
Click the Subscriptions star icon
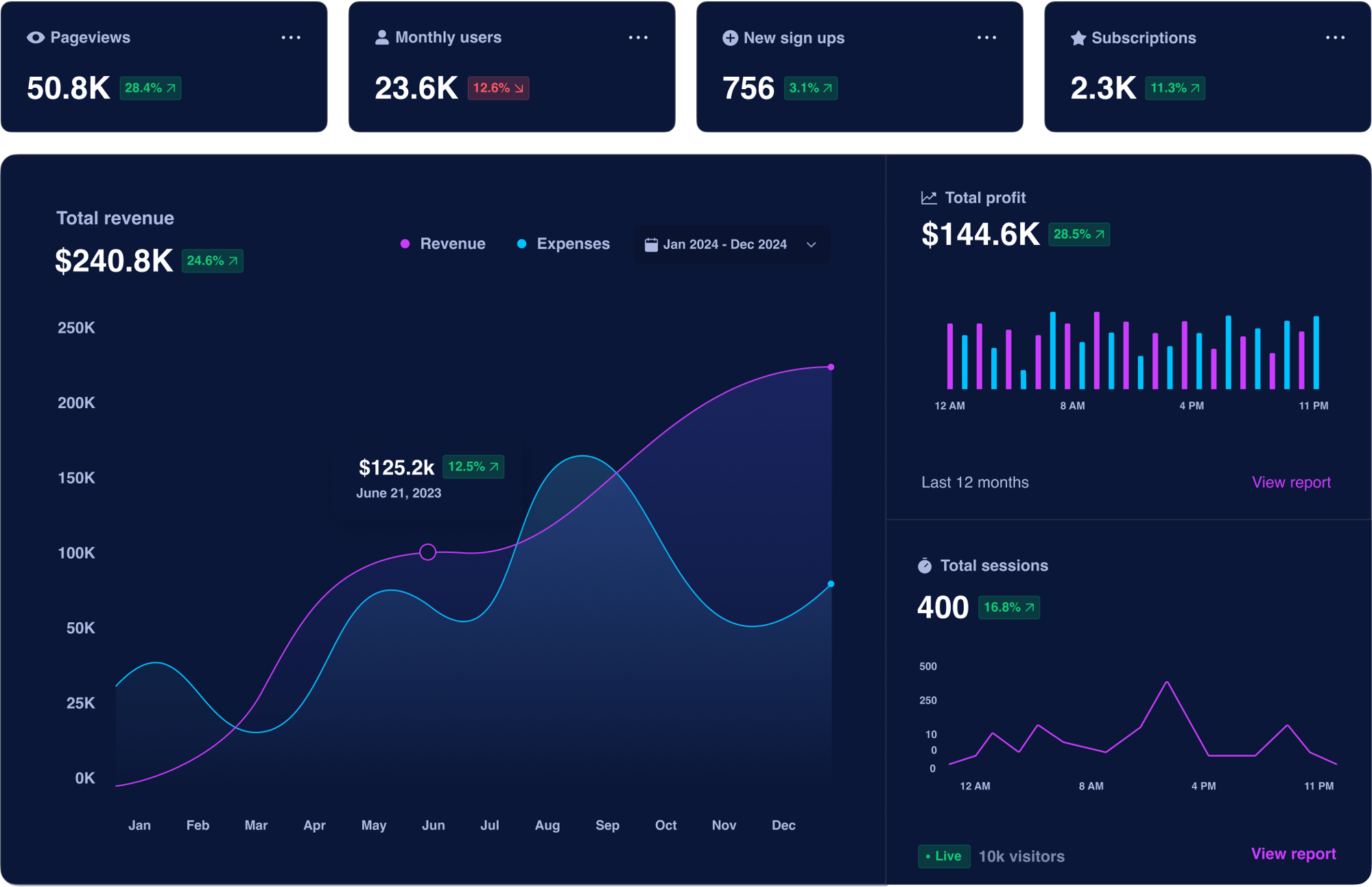coord(1078,38)
